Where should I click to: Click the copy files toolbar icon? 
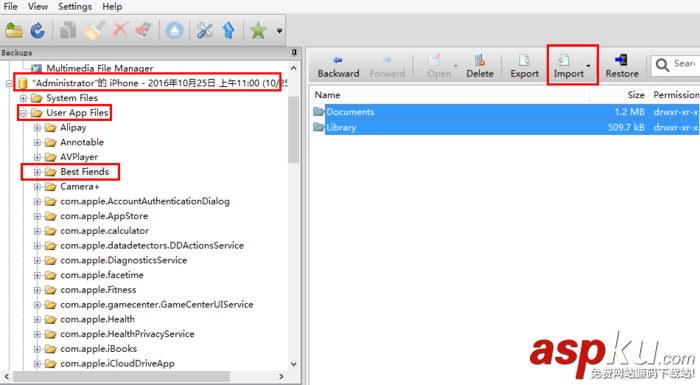click(68, 31)
